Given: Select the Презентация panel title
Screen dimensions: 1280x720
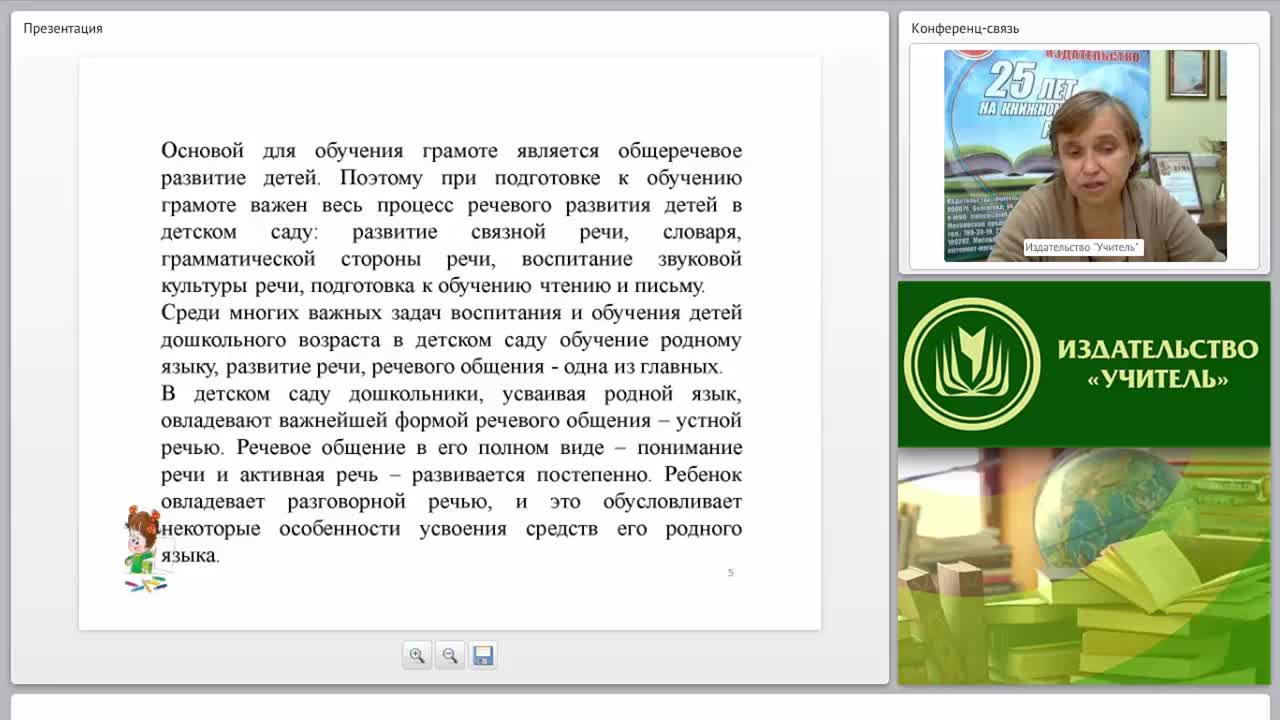Looking at the screenshot, I should [63, 28].
